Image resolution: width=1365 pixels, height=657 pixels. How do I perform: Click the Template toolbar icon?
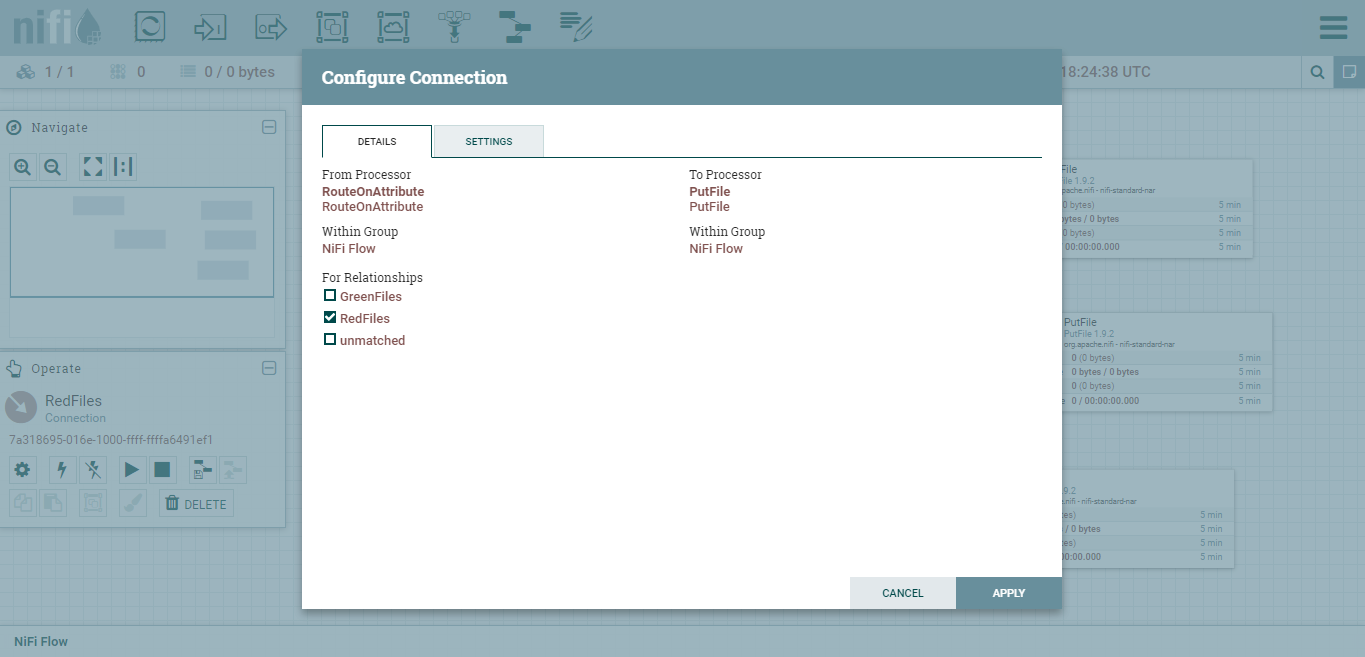515,27
